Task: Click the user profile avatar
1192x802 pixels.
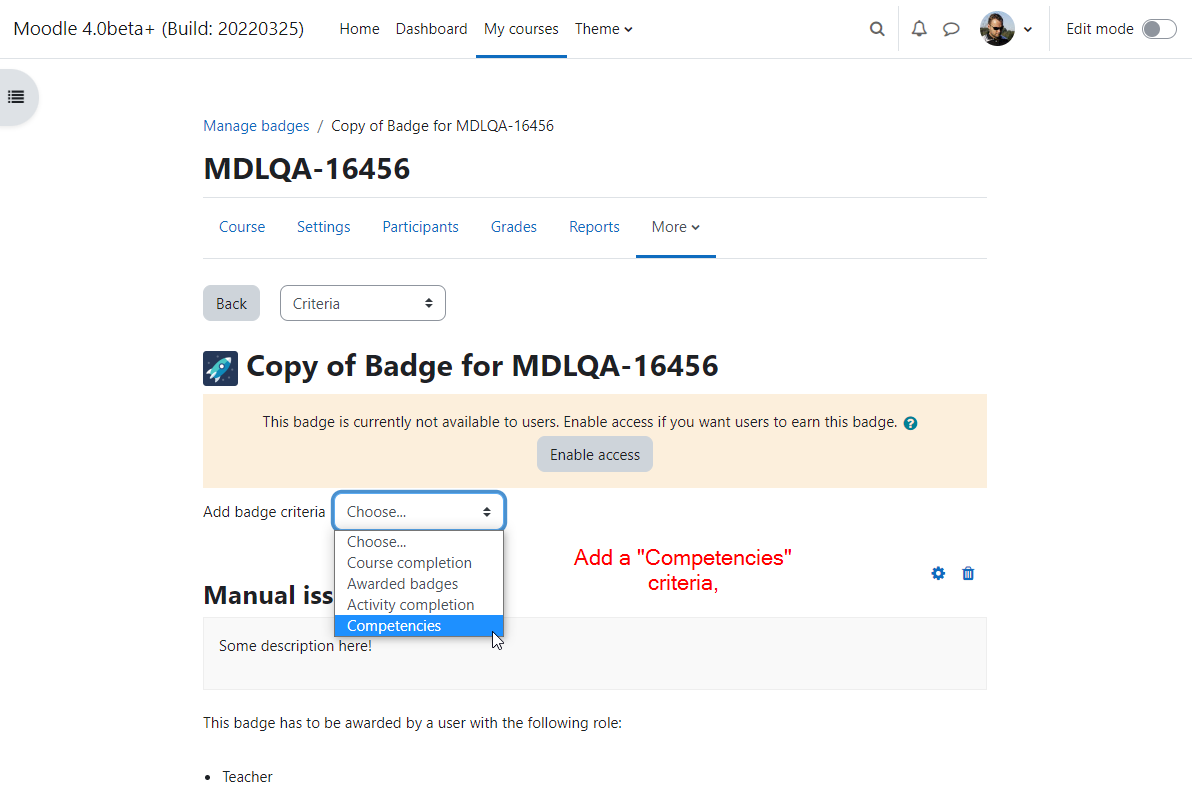Action: point(997,29)
